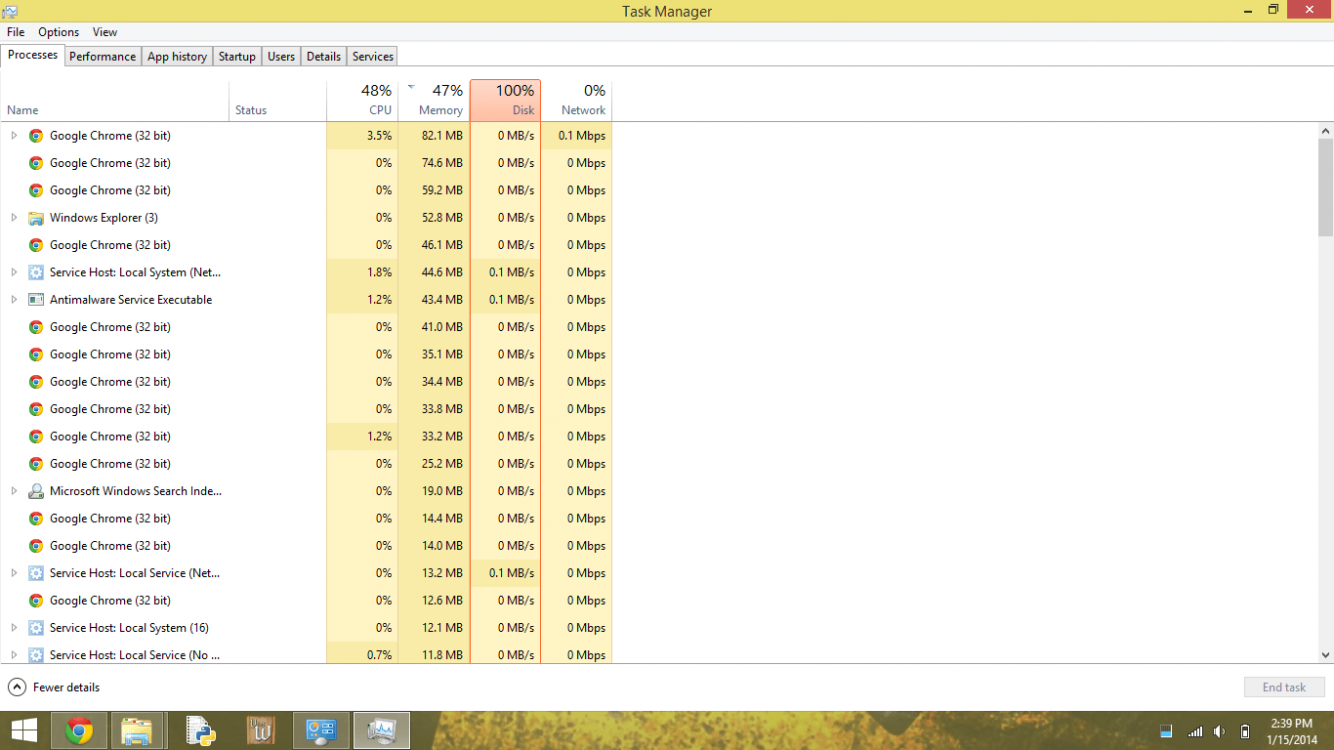Screen dimensions: 1334x750
Task: Click the Task Manager title bar icon
Action: (x=10, y=11)
